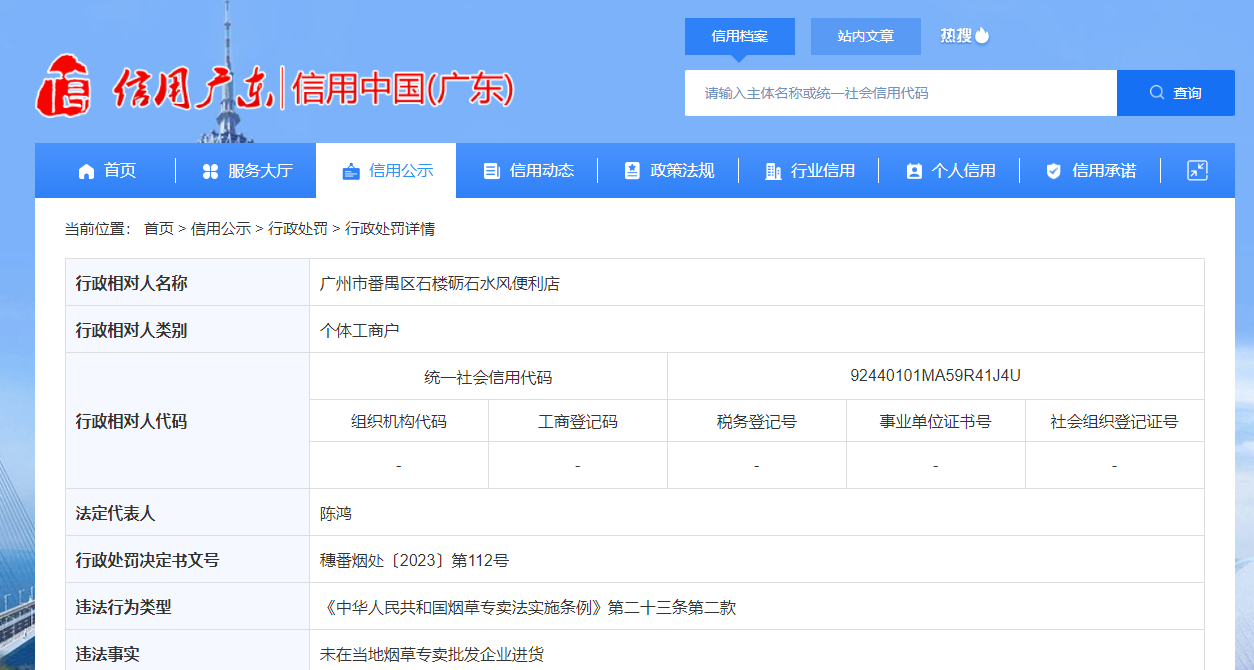Switch to the 信用档案 search tab

click(740, 36)
